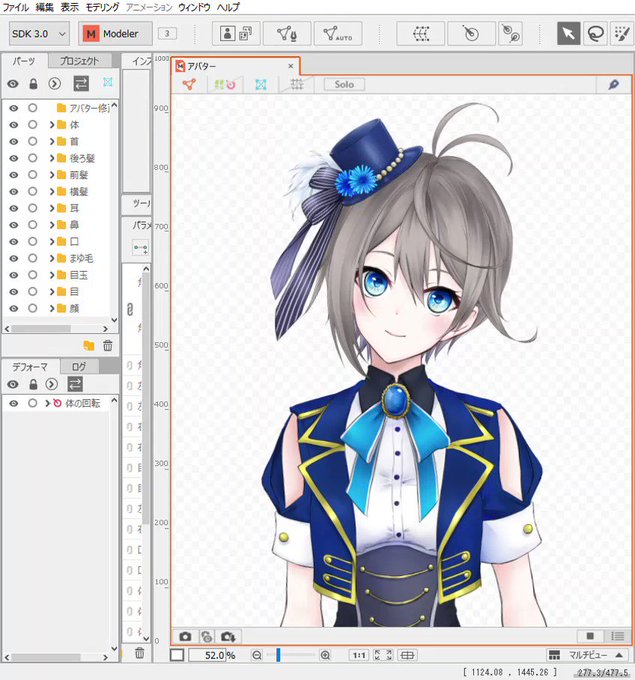The height and width of the screenshot is (680, 635).
Task: Click the trash icon below Parts list
Action: (x=108, y=346)
